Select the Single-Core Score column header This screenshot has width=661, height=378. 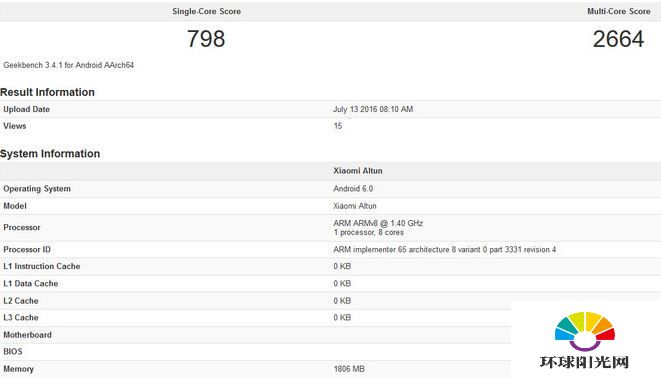207,11
